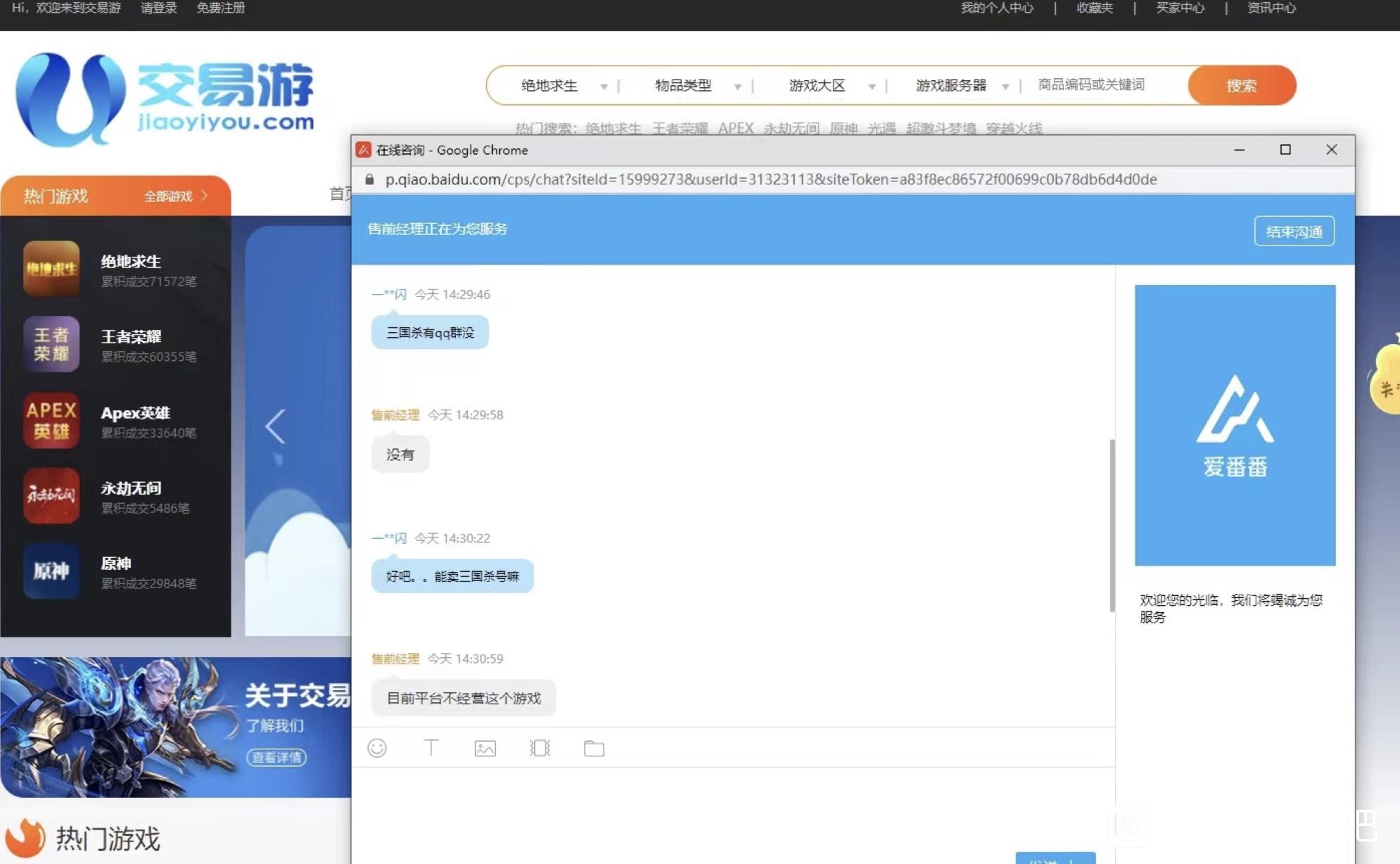Image resolution: width=1400 pixels, height=864 pixels.
Task: Open the 游戏大区 dropdown
Action: [x=830, y=86]
